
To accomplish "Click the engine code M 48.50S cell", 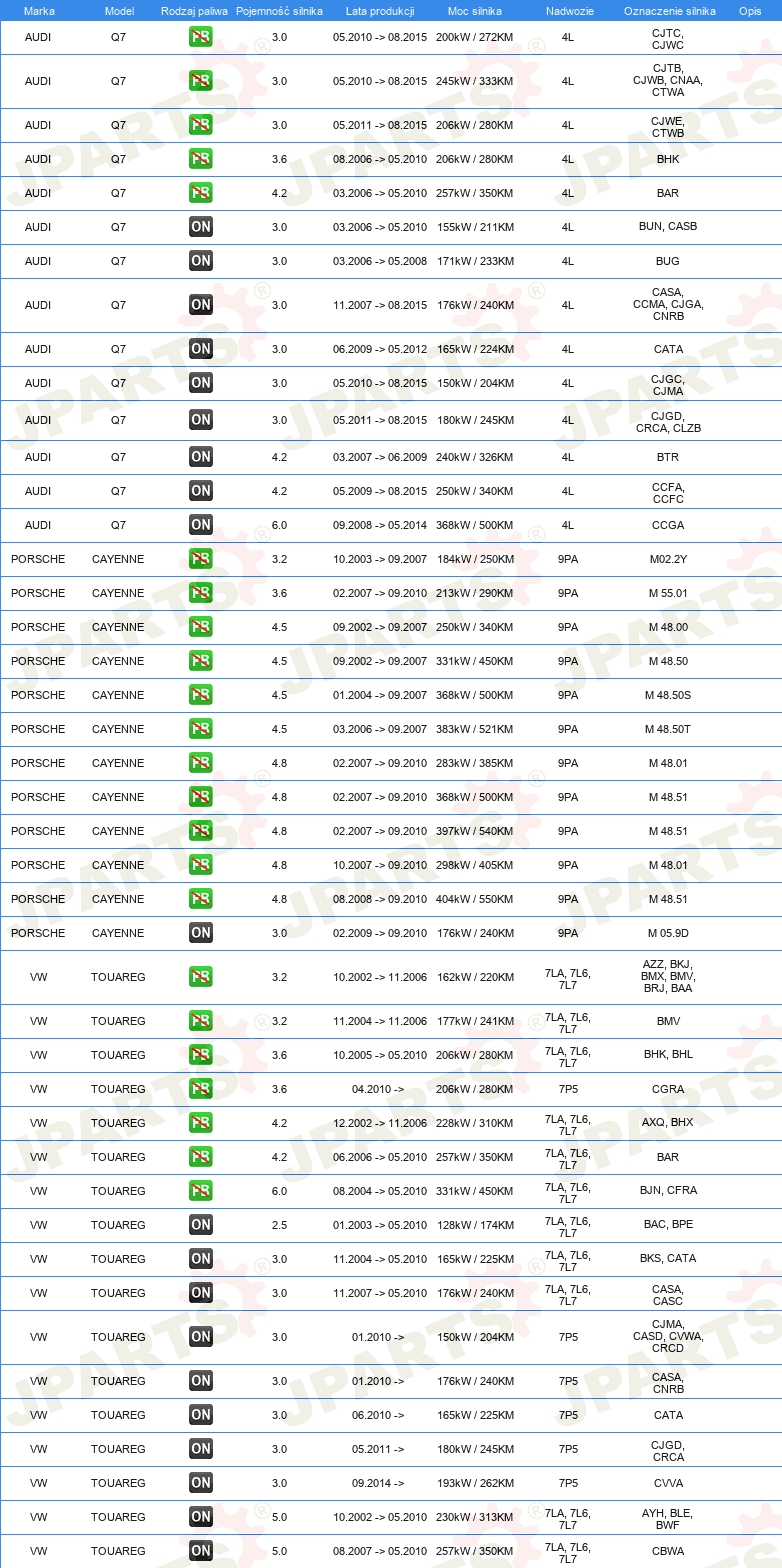I will 668,695.
